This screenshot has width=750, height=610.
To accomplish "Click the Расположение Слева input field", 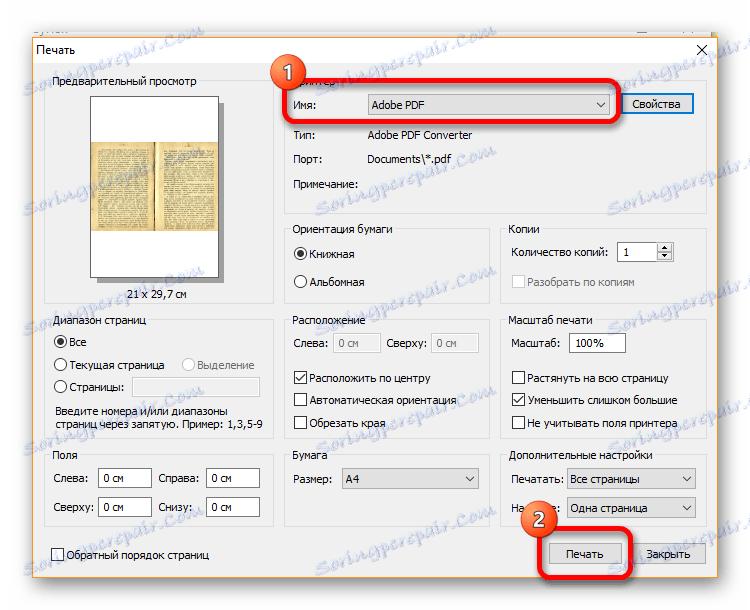I will [x=357, y=343].
